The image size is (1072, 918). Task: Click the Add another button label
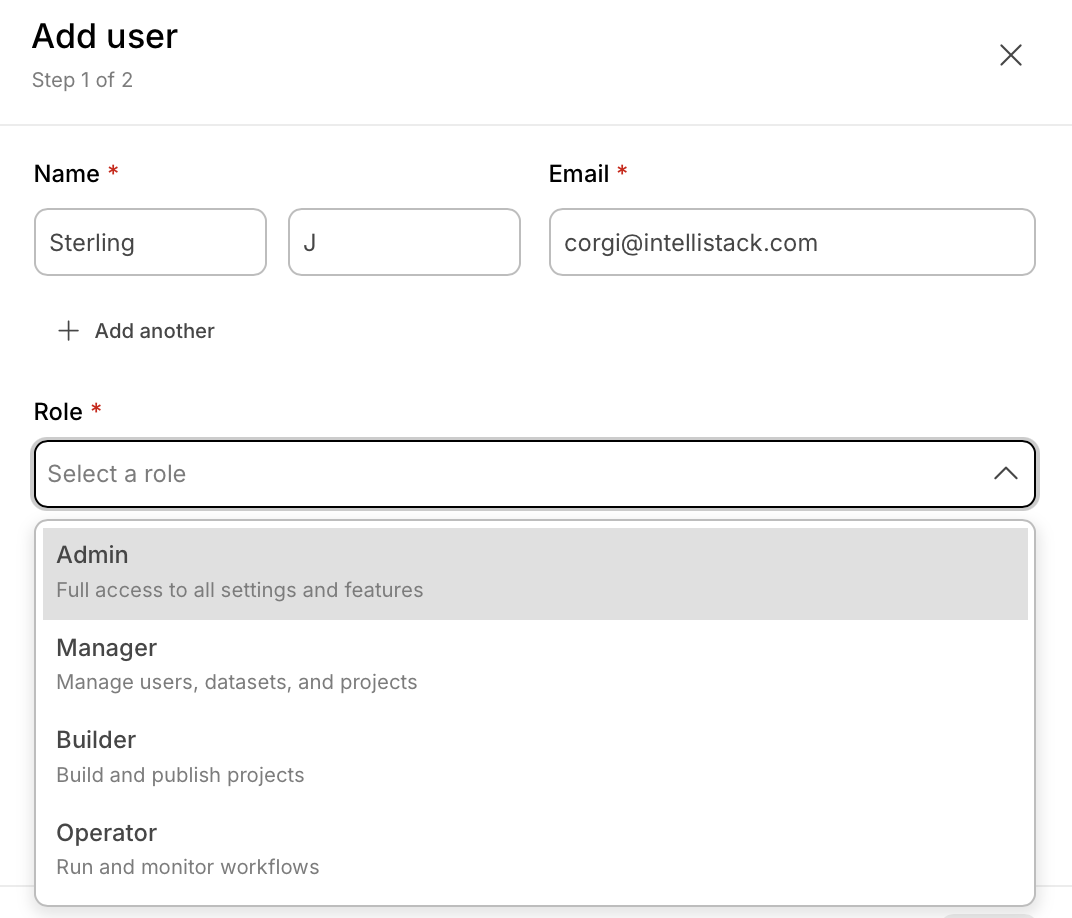coord(154,331)
